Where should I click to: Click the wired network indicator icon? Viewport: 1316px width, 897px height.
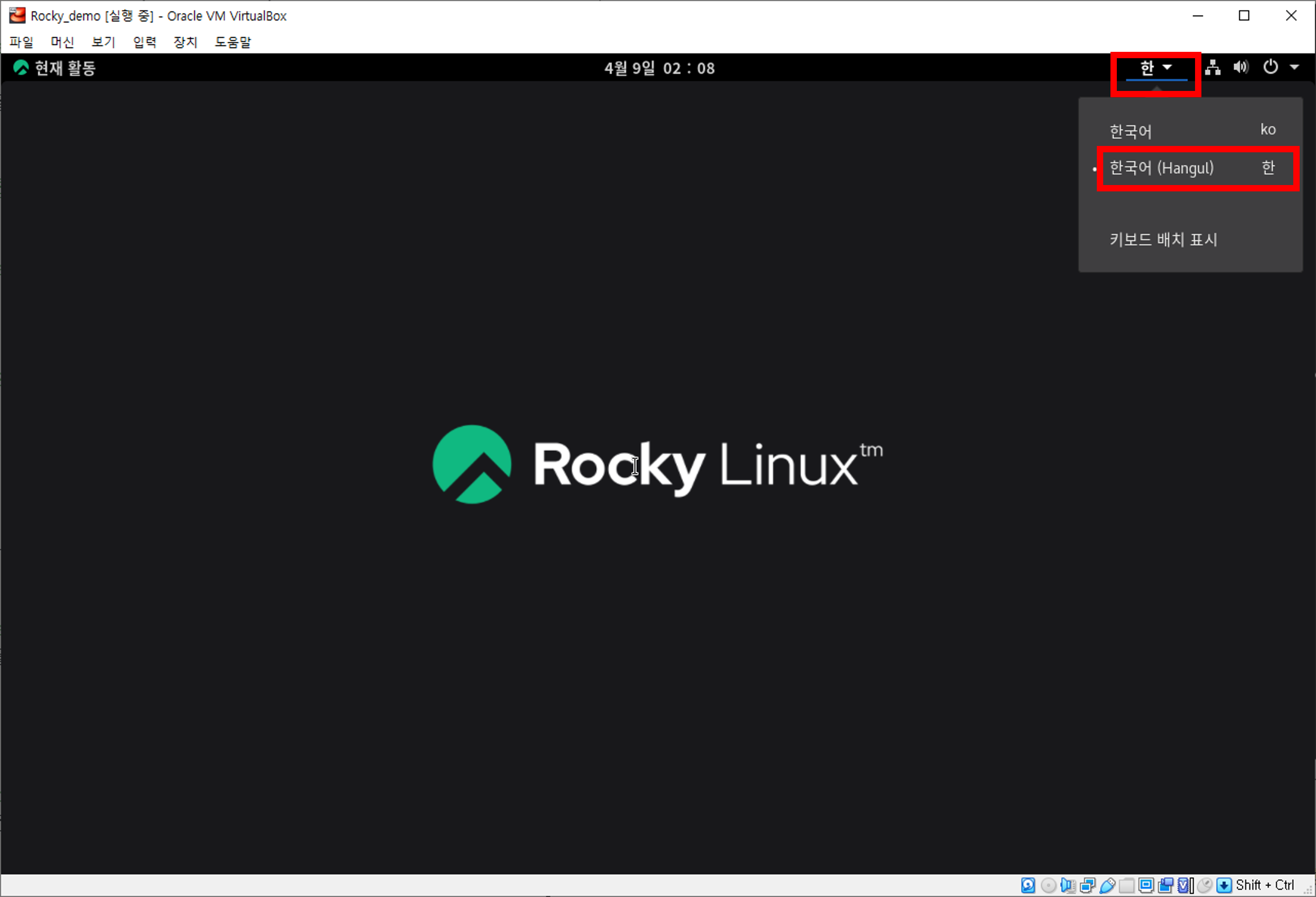pyautogui.click(x=1212, y=67)
